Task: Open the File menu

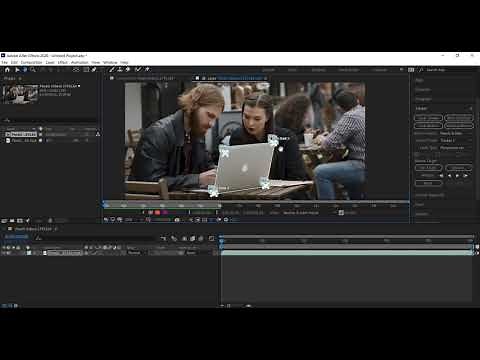Action: [x=4, y=62]
